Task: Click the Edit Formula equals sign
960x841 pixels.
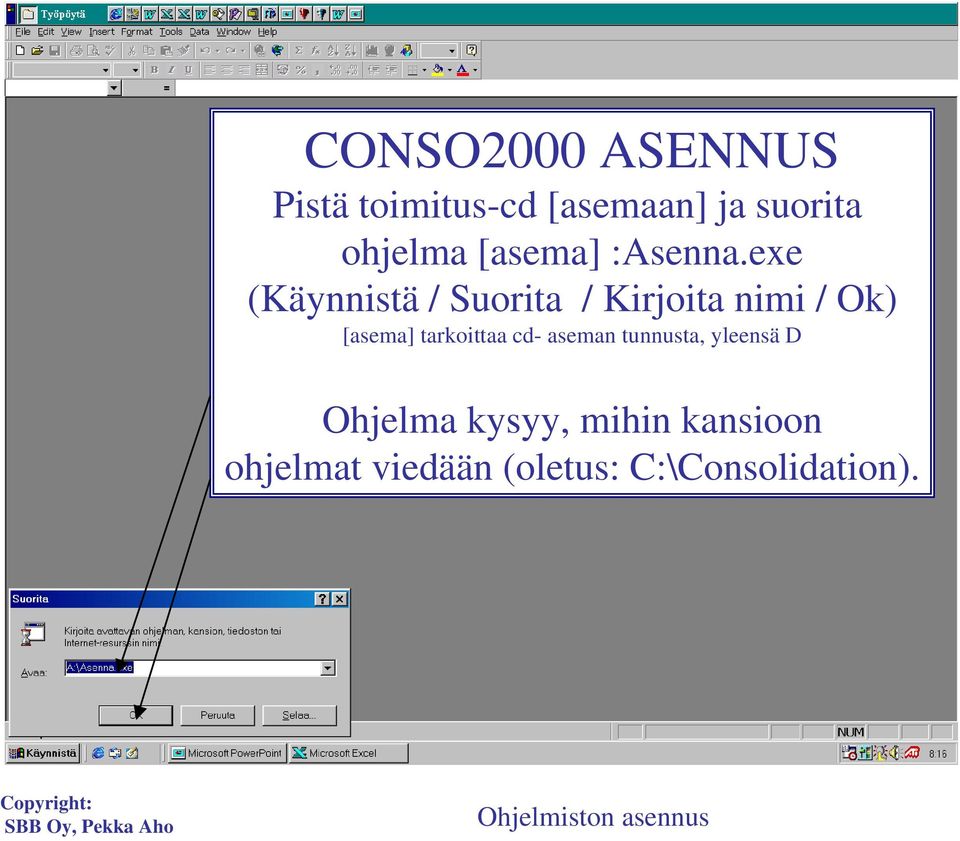Action: 167,89
